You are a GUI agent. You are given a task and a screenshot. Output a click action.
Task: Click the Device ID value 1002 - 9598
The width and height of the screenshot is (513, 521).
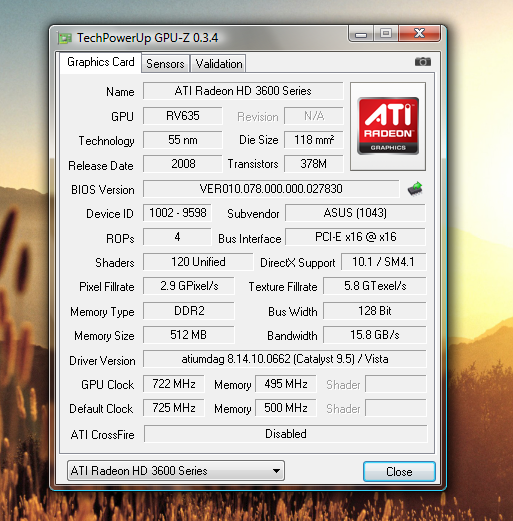pyautogui.click(x=177, y=213)
